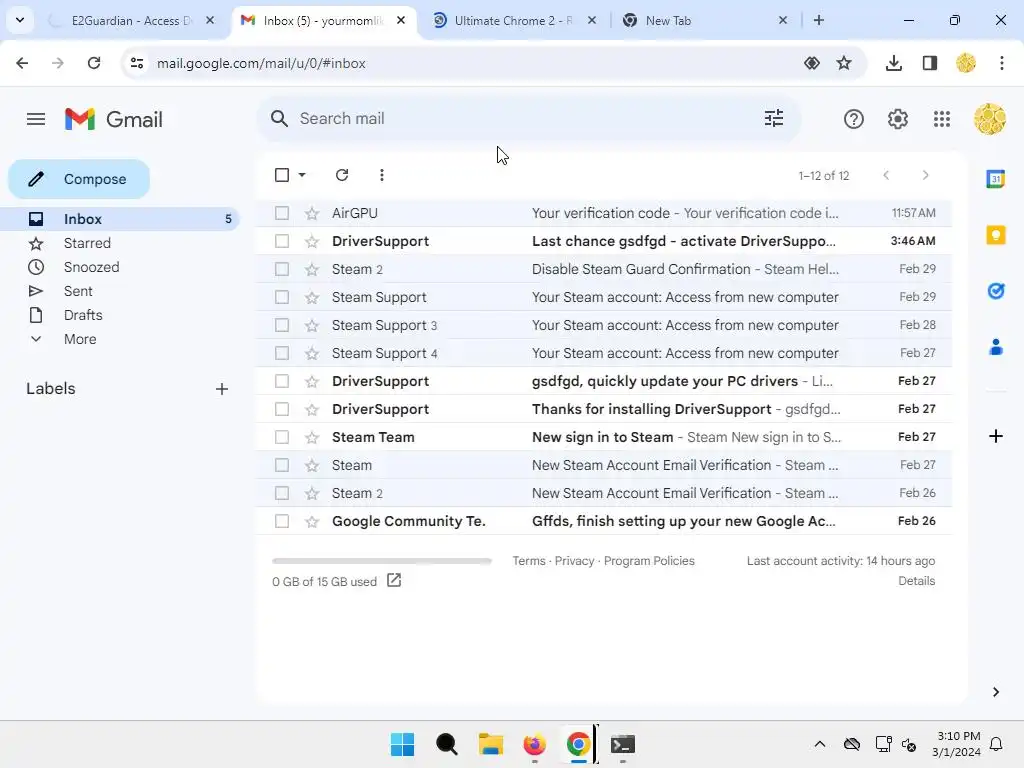The width and height of the screenshot is (1024, 768).
Task: Select the Steam Support 3 email checkbox
Action: (x=282, y=325)
